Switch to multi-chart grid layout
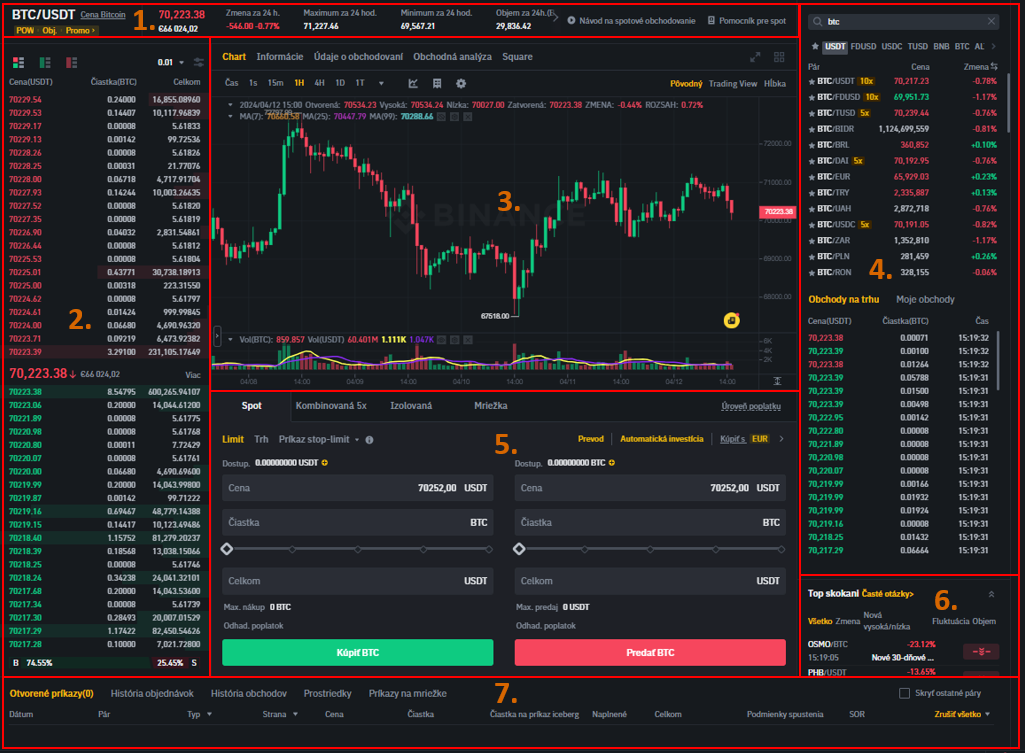Viewport: 1025px width, 753px height. point(779,57)
